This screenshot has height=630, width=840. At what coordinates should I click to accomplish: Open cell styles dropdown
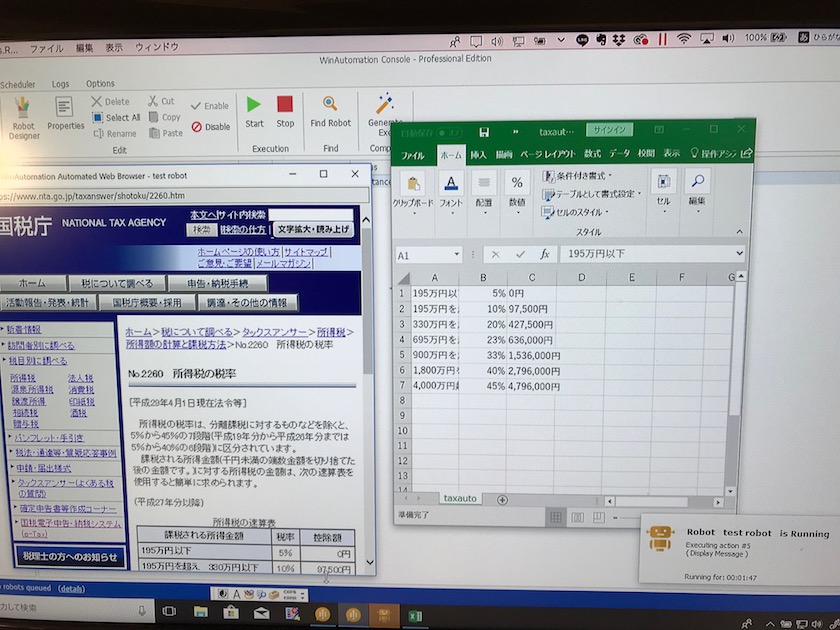point(576,212)
